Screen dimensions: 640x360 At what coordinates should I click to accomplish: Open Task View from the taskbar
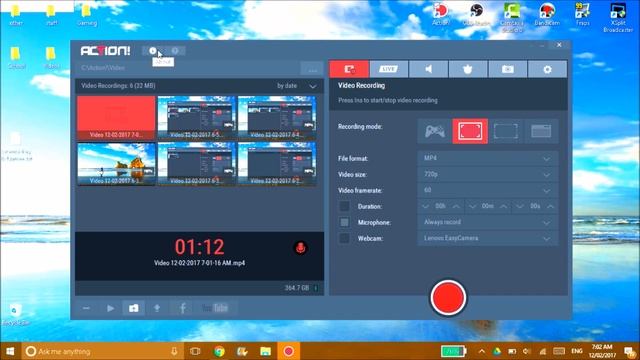(196, 351)
